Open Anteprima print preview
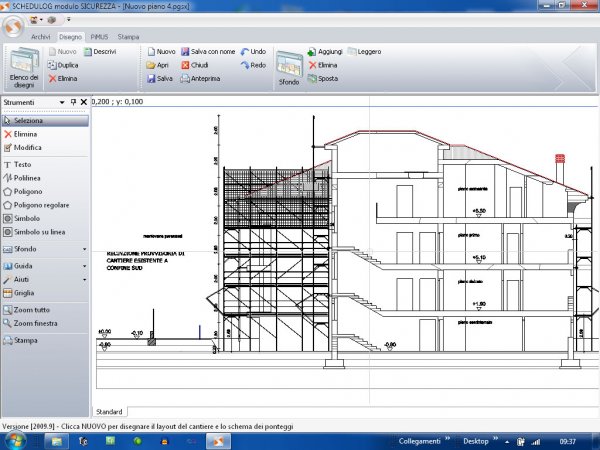Image resolution: width=600 pixels, height=450 pixels. coord(205,78)
